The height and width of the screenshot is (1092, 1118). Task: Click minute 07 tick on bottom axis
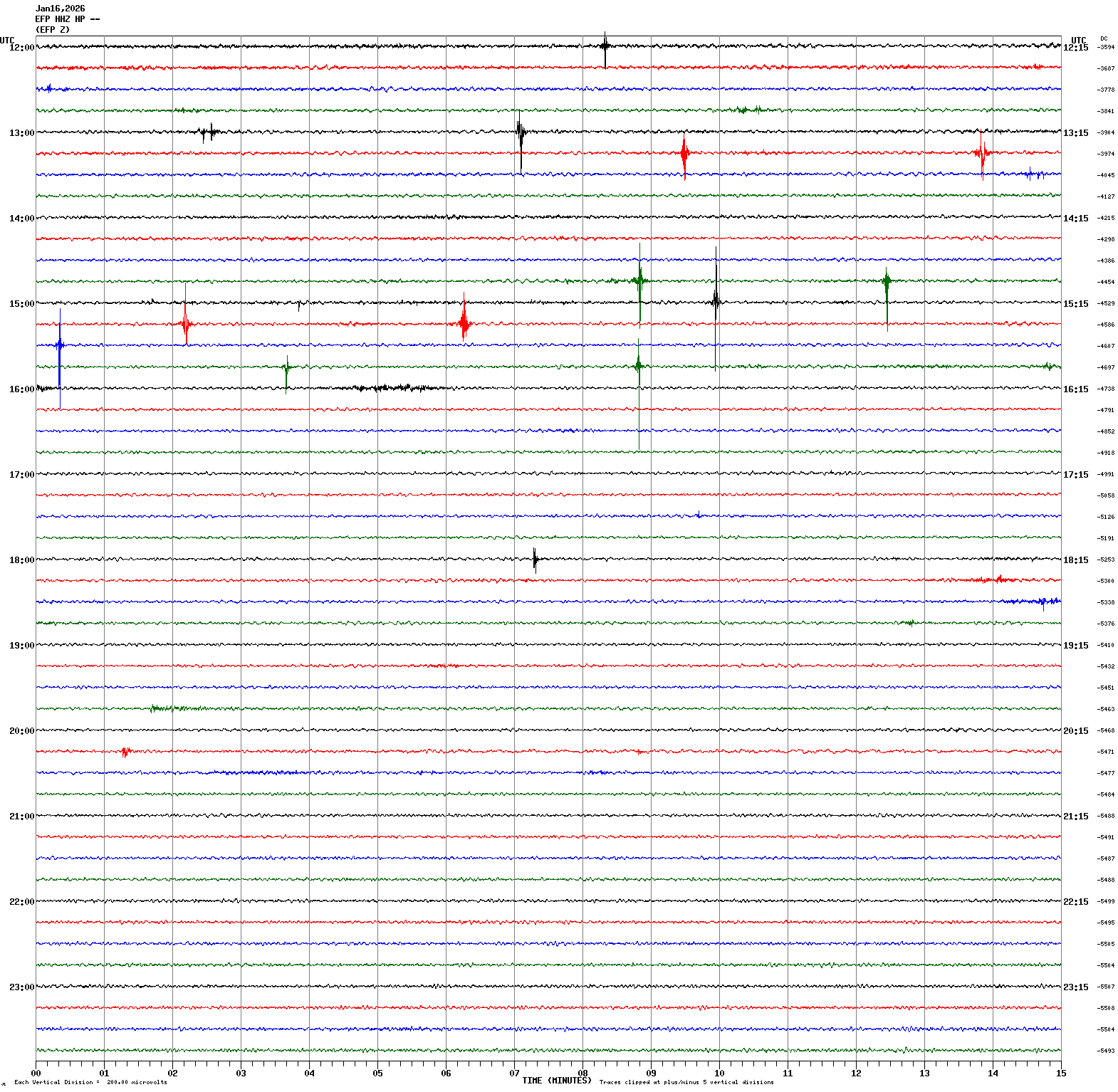514,1073
